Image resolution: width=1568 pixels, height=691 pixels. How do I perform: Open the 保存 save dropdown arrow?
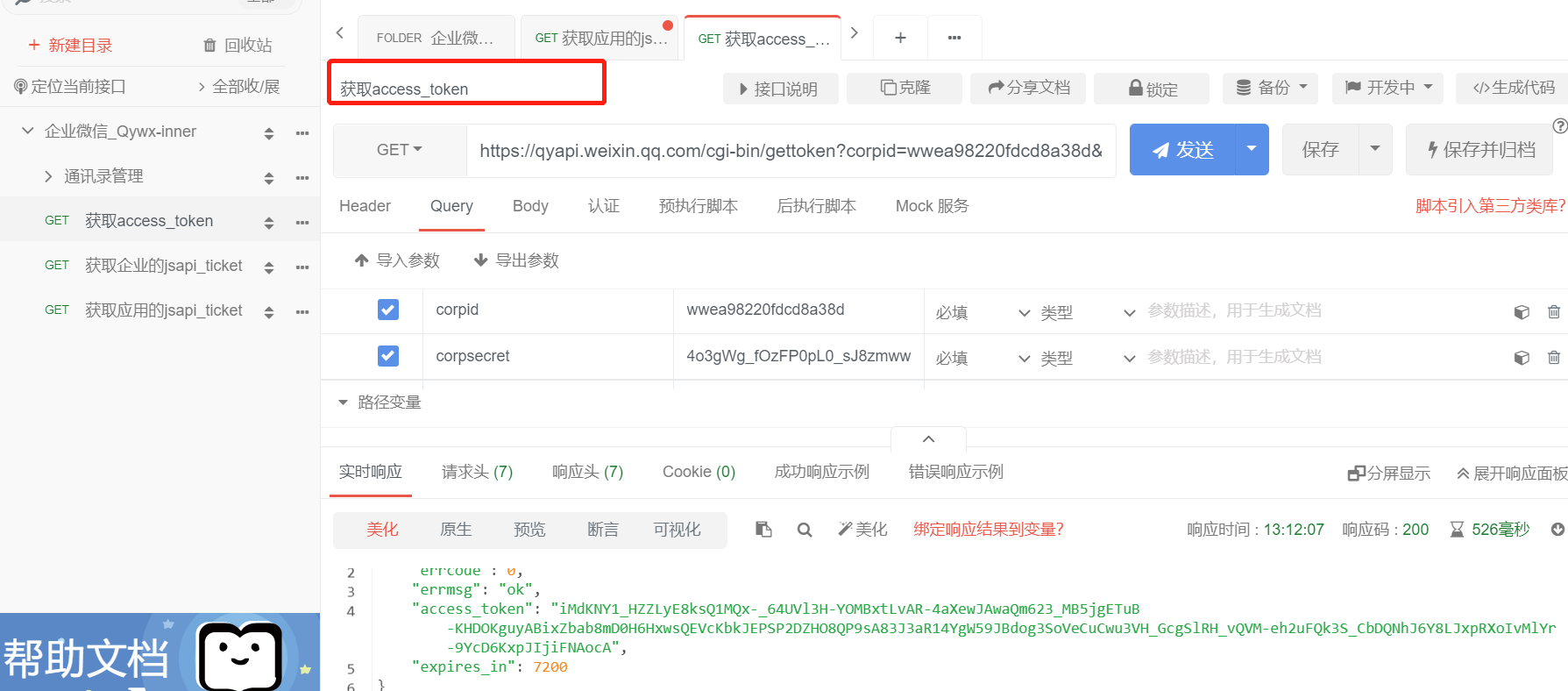[1375, 149]
